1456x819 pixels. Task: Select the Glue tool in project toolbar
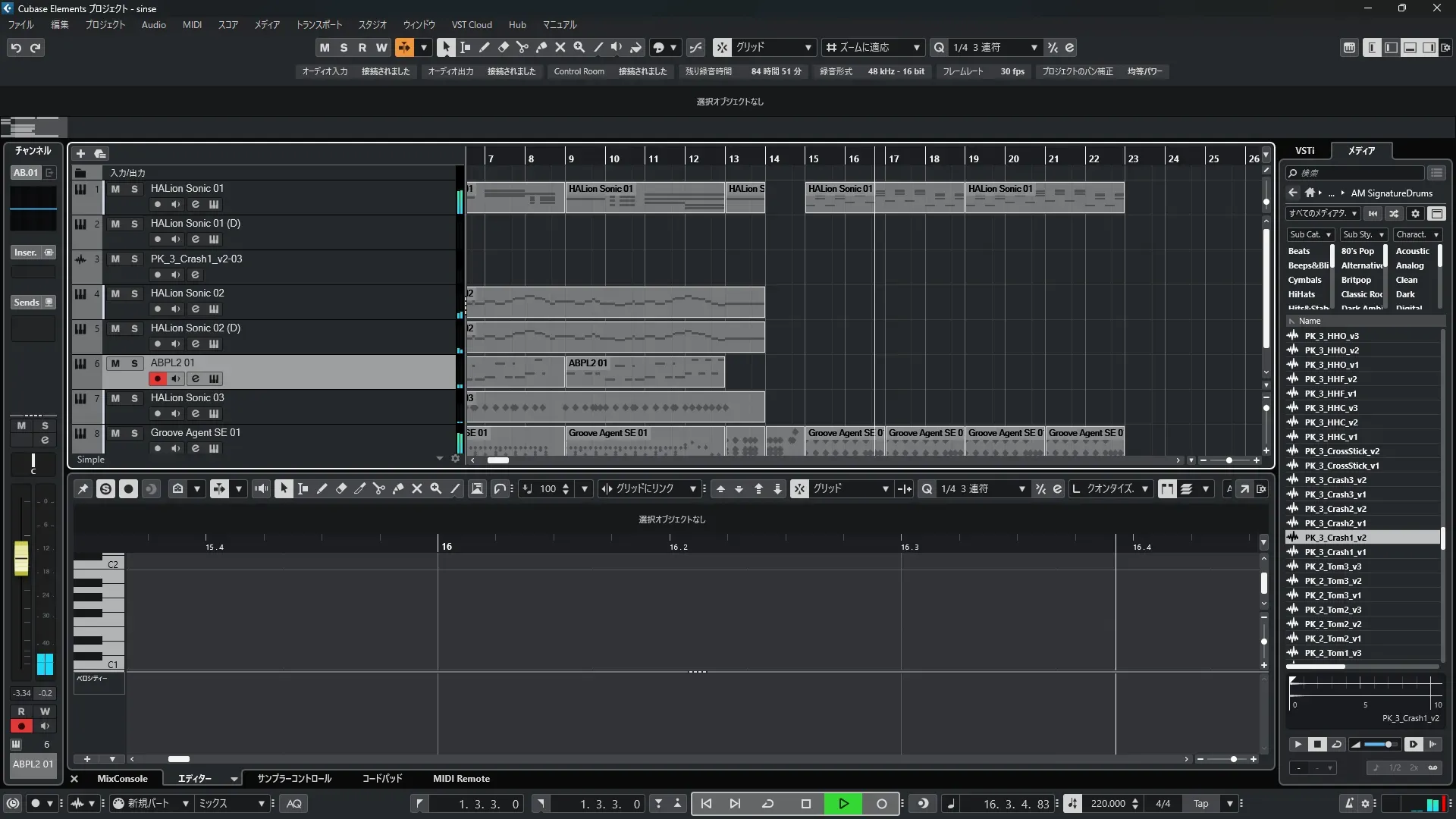[x=541, y=47]
